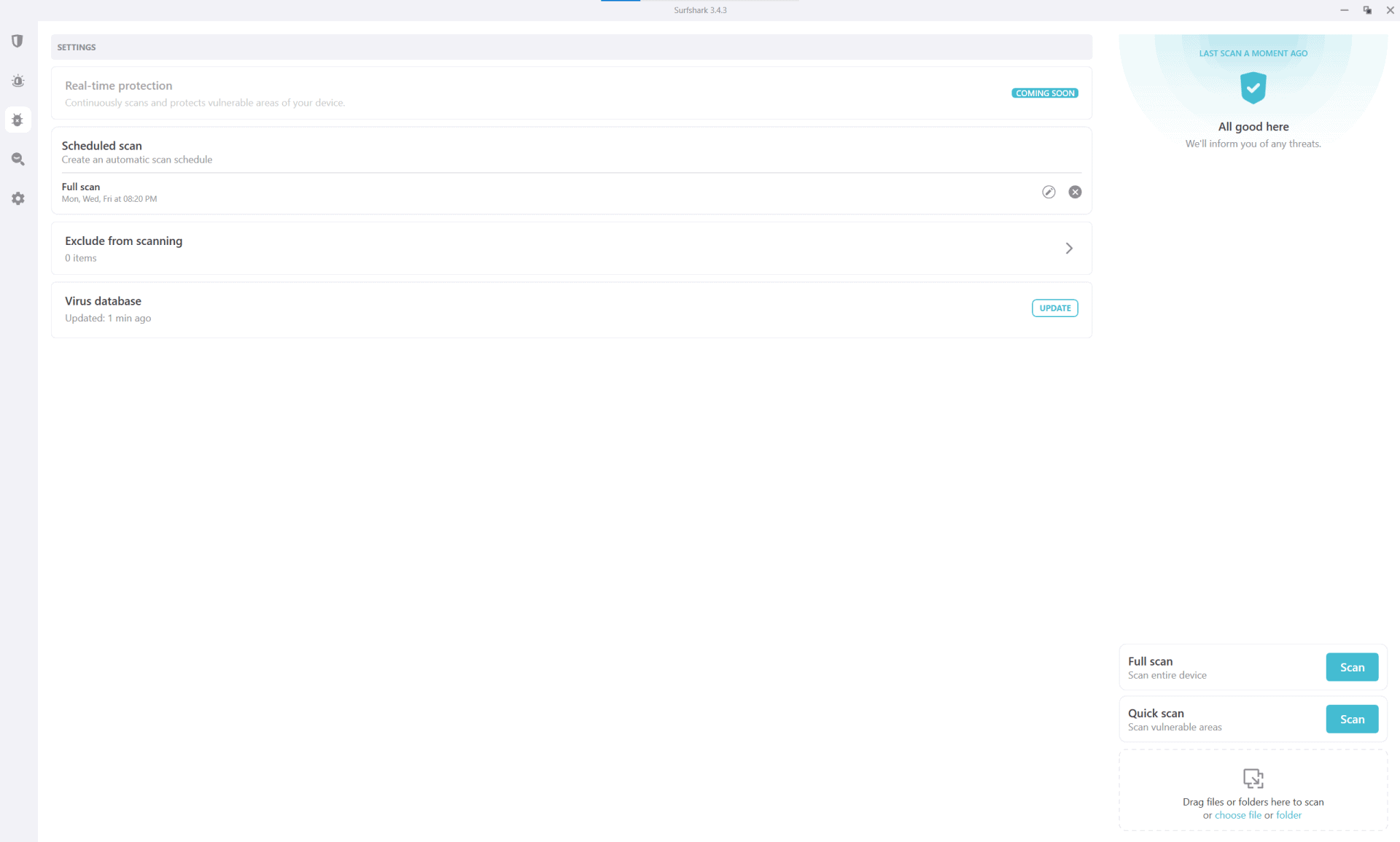Select the Antivirus bug sidebar icon
Screen dimensions: 1400x842
(x=17, y=120)
